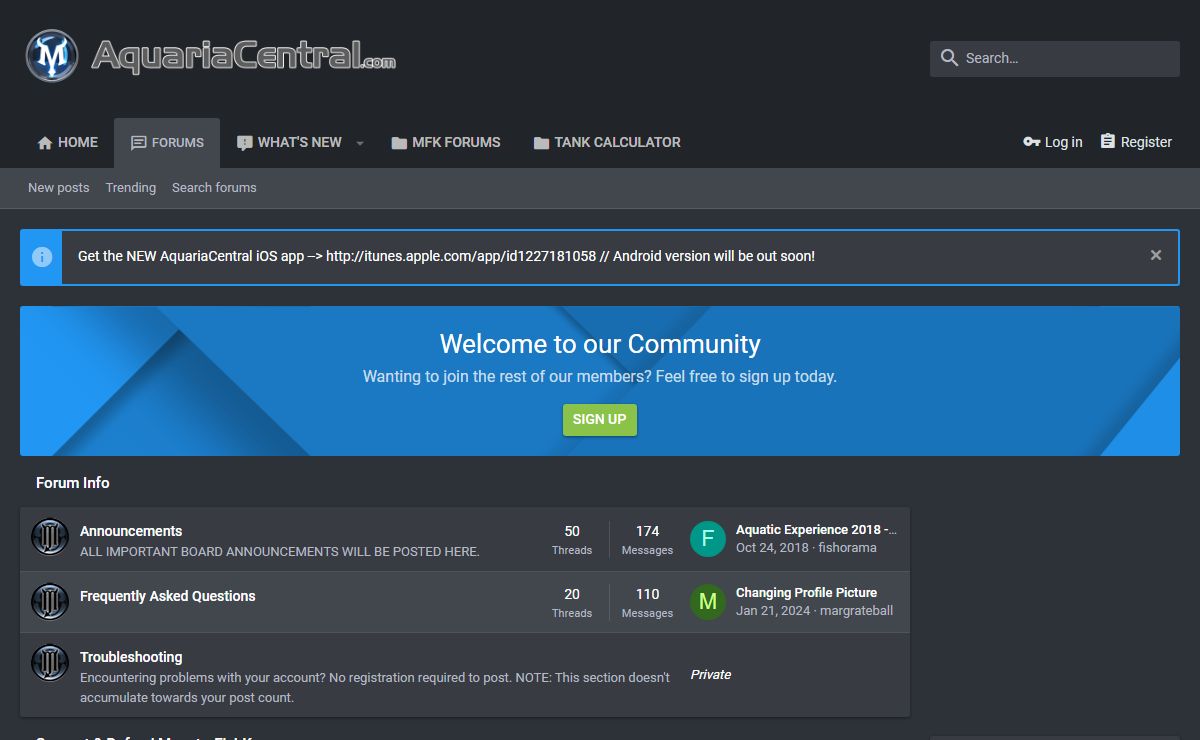Click the AquariaCentral logo emblem
Image resolution: width=1200 pixels, height=740 pixels.
(x=52, y=55)
